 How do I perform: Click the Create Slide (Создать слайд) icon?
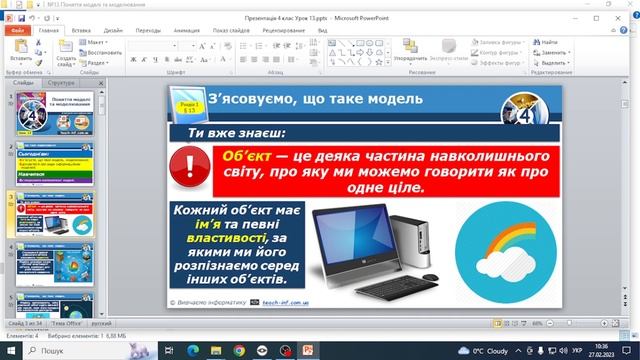pyautogui.click(x=66, y=47)
